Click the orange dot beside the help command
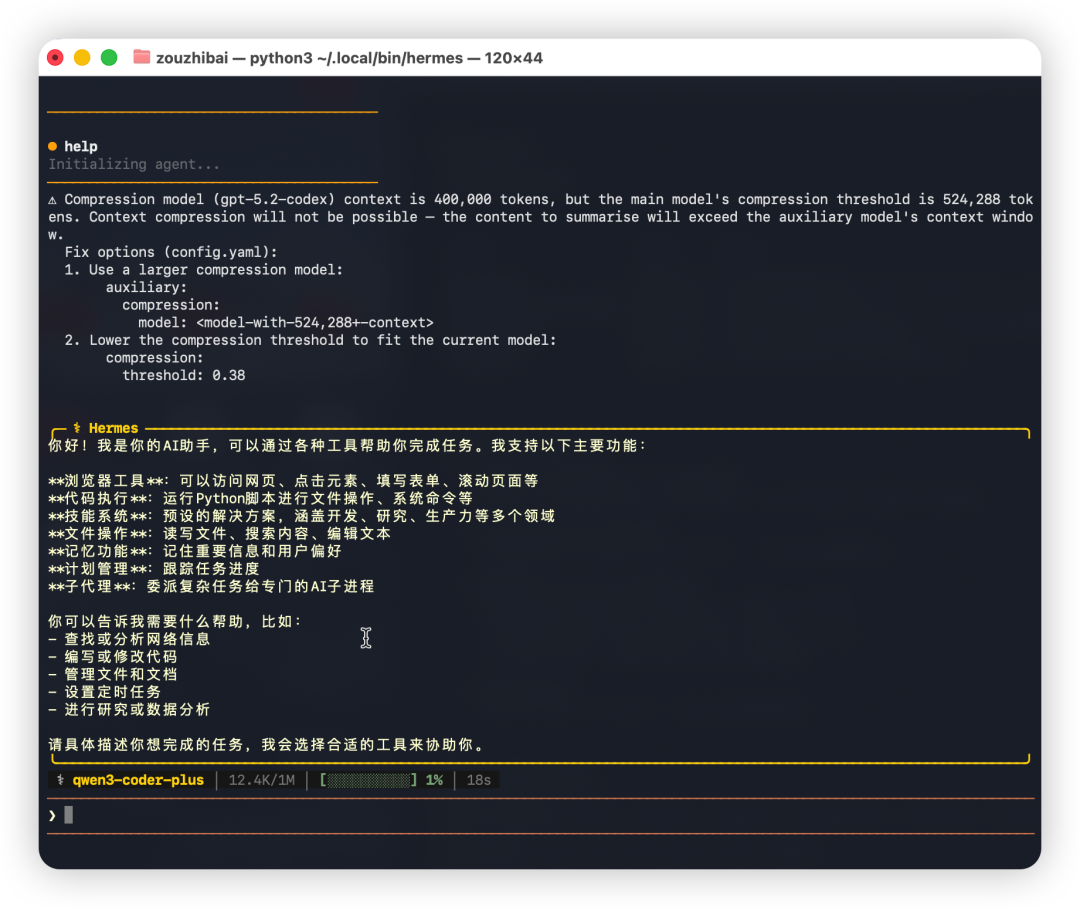 click(x=53, y=147)
